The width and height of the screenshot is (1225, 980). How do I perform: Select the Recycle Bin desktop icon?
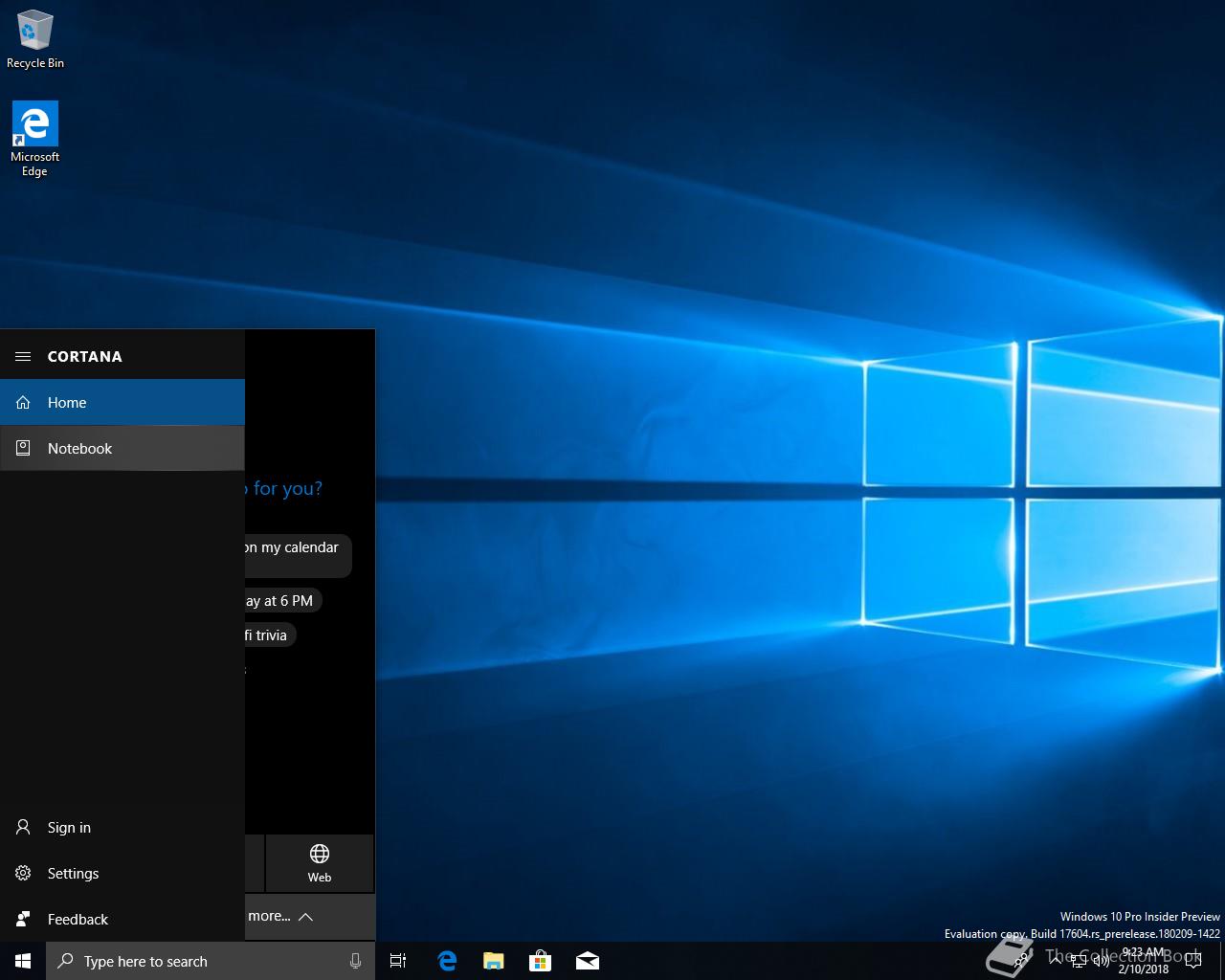point(34,40)
